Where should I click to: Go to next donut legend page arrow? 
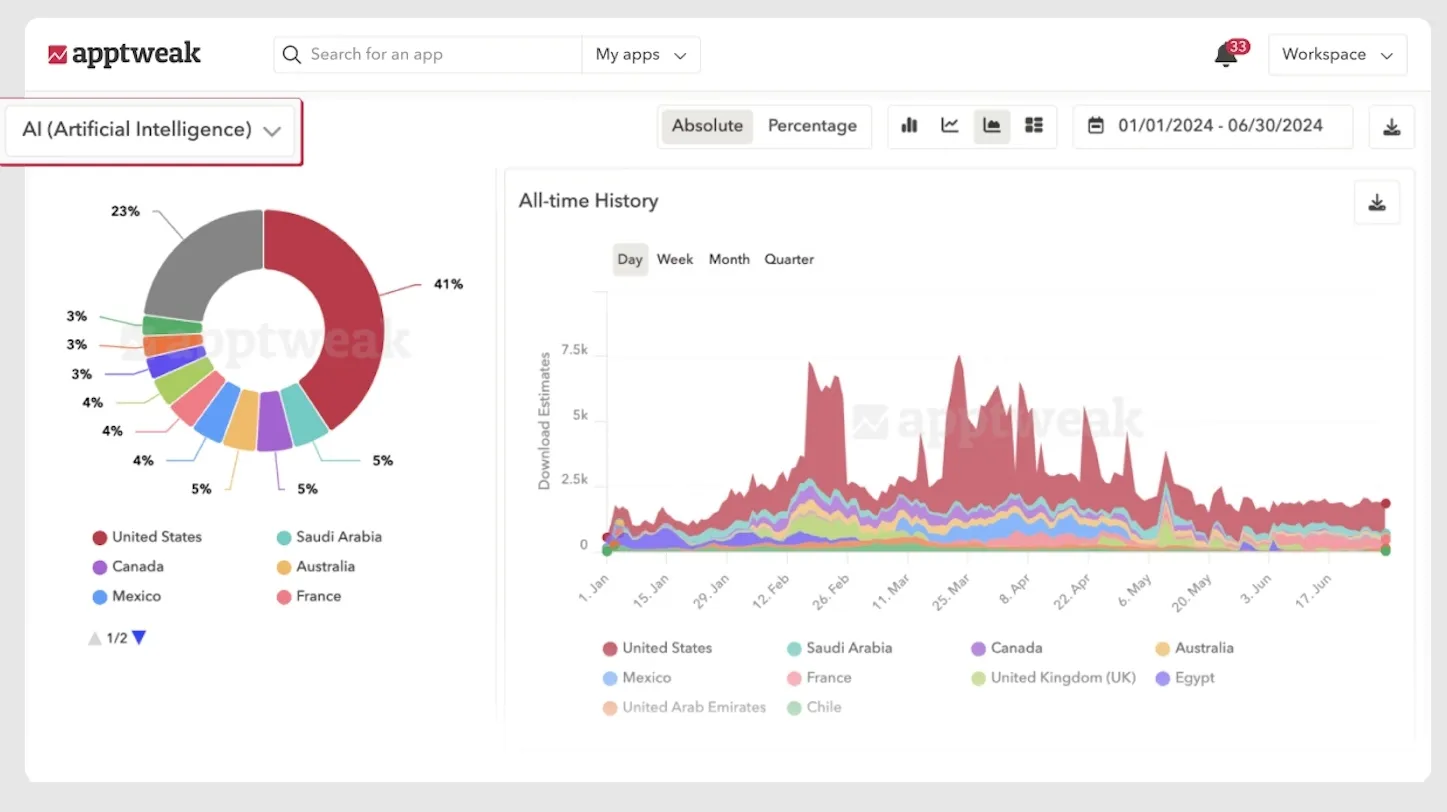(139, 638)
